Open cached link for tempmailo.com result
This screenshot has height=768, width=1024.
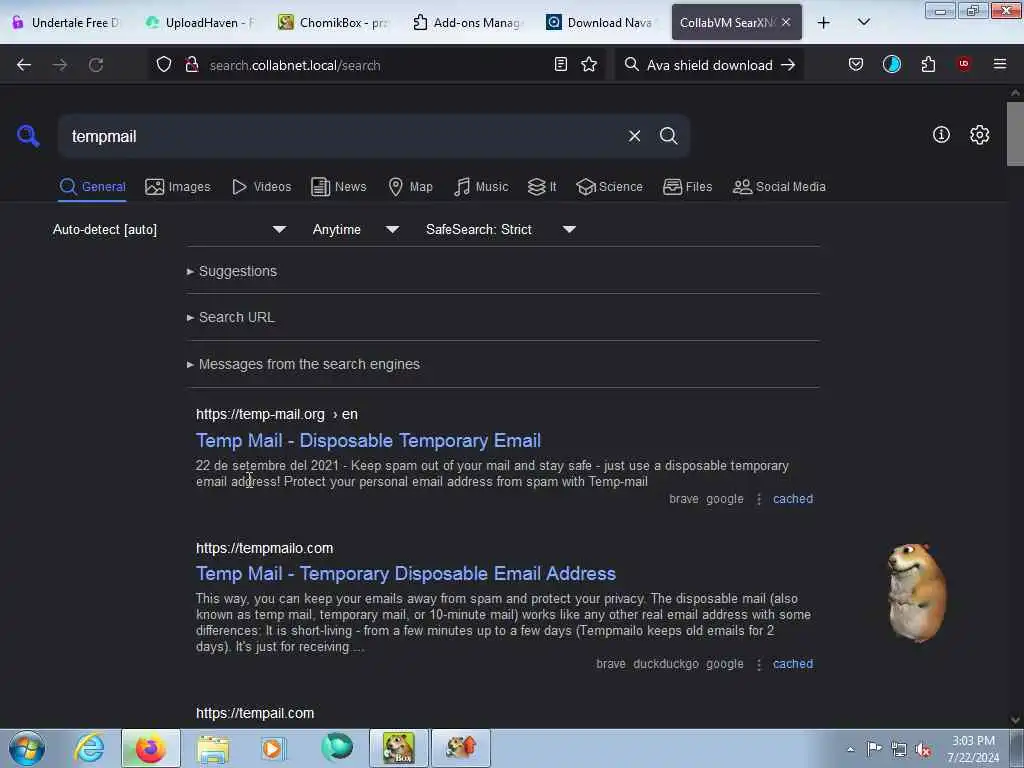[x=793, y=664]
